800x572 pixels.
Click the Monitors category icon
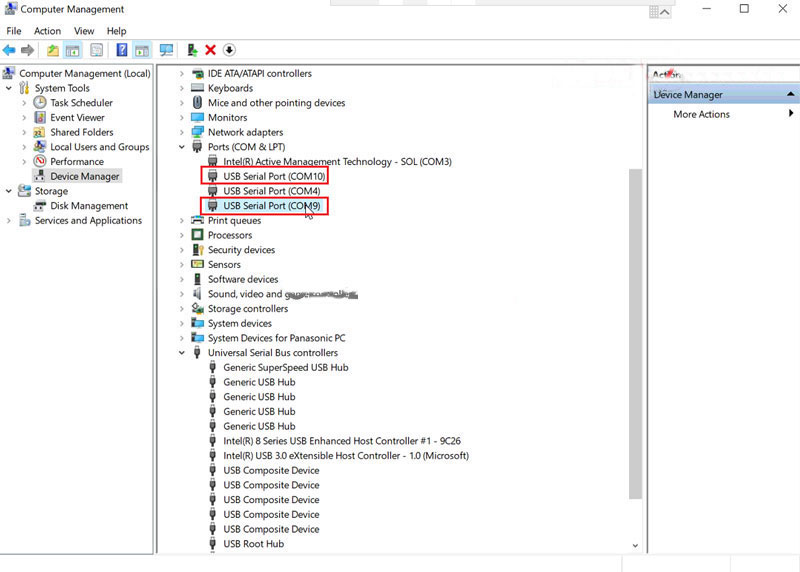coord(197,117)
